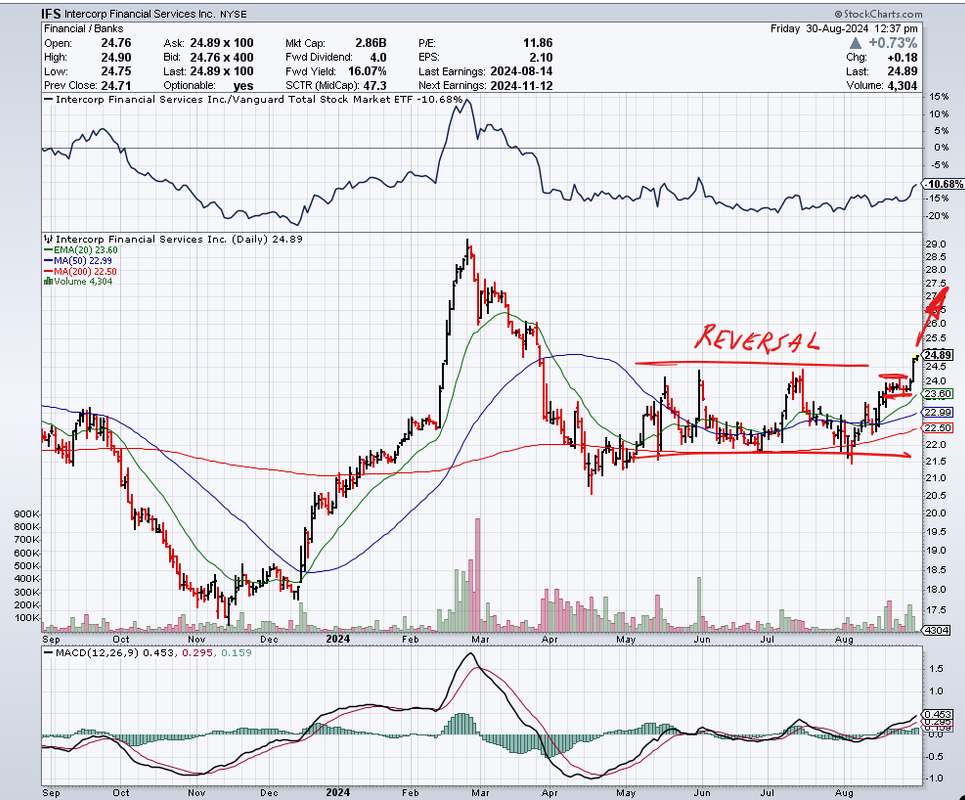Click the blue 22.99 MA tag on the axis
The image size is (965, 800).
(938, 412)
